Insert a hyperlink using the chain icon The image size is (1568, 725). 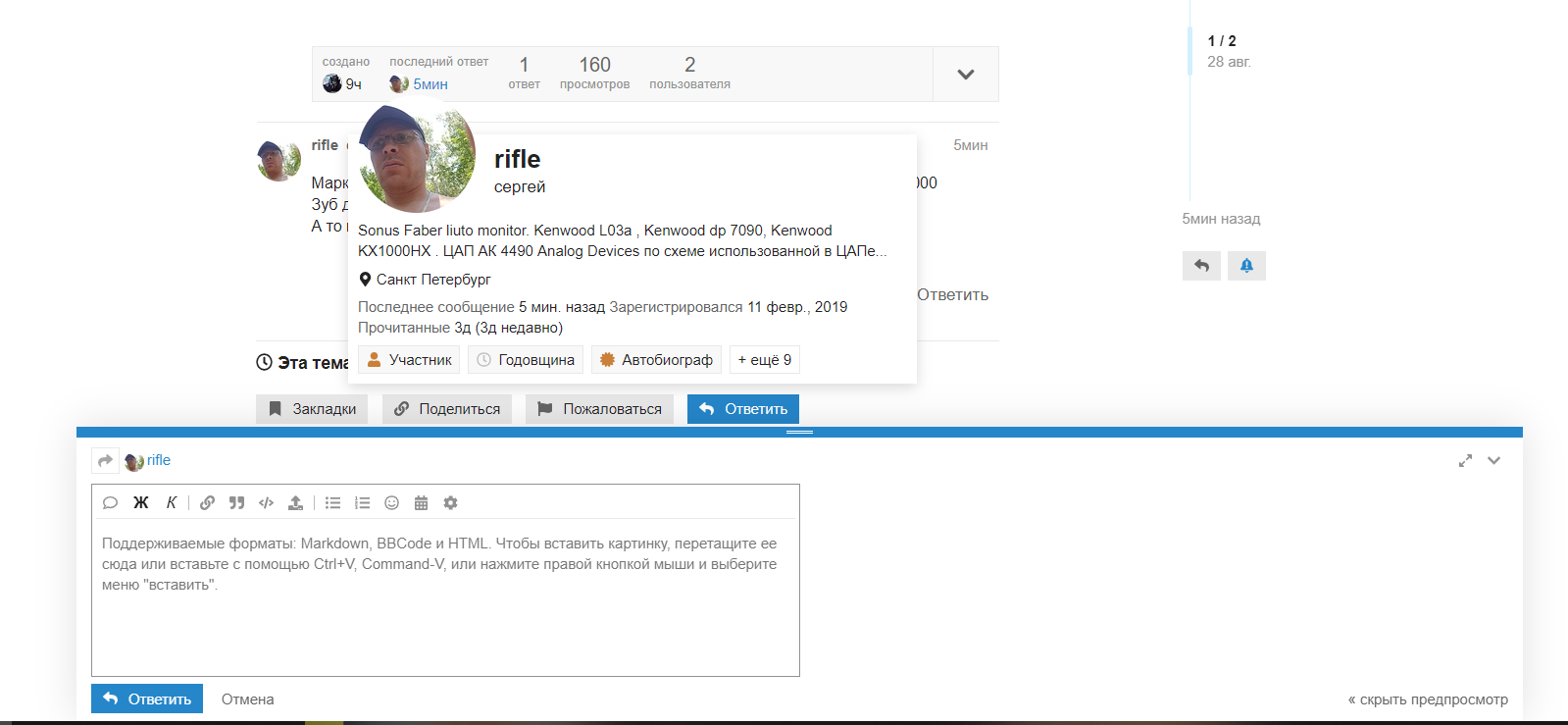pos(207,502)
